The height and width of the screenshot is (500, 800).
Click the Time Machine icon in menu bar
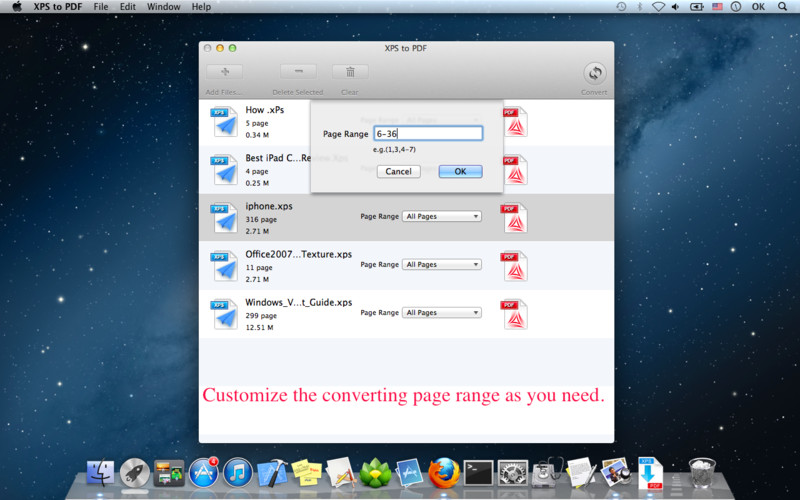[x=621, y=7]
